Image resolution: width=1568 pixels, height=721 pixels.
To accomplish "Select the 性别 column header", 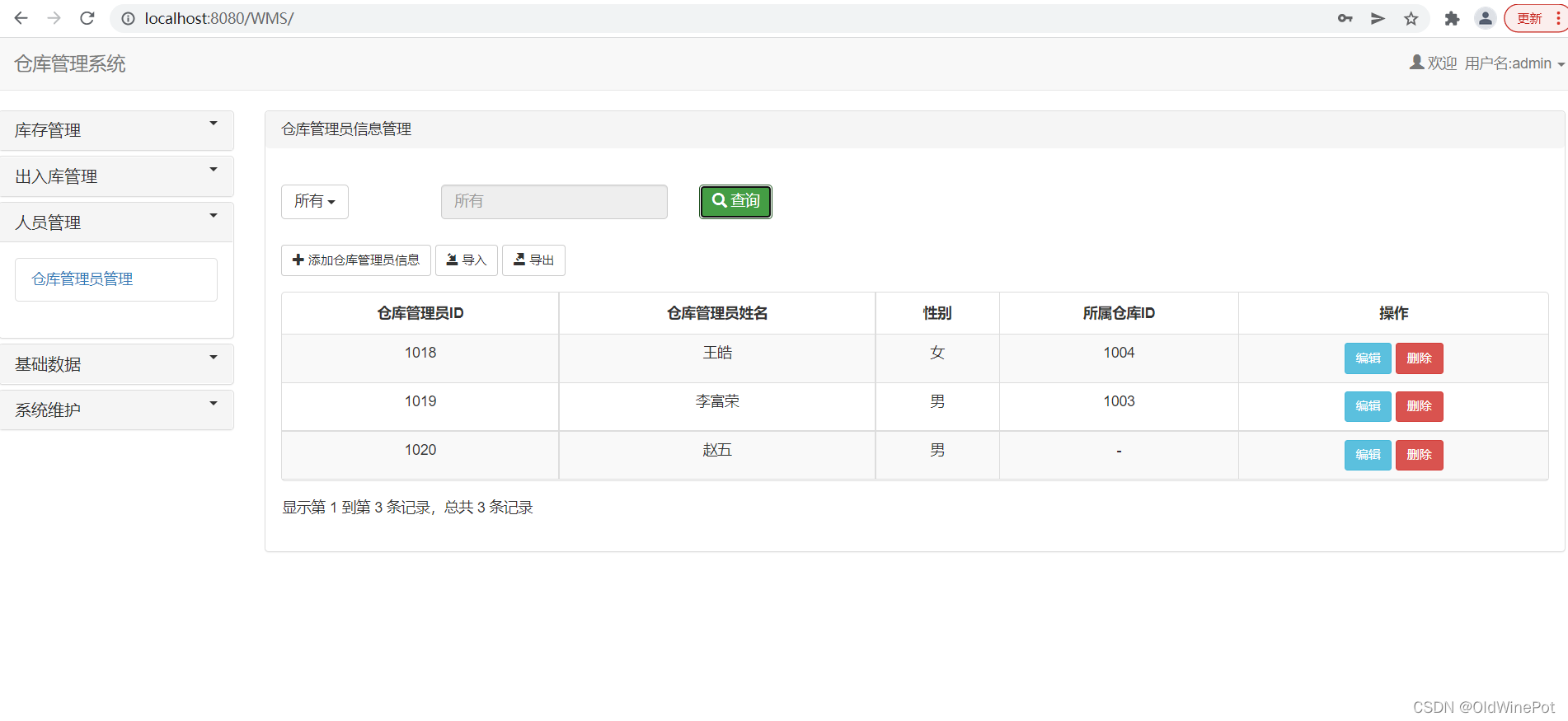I will (937, 313).
